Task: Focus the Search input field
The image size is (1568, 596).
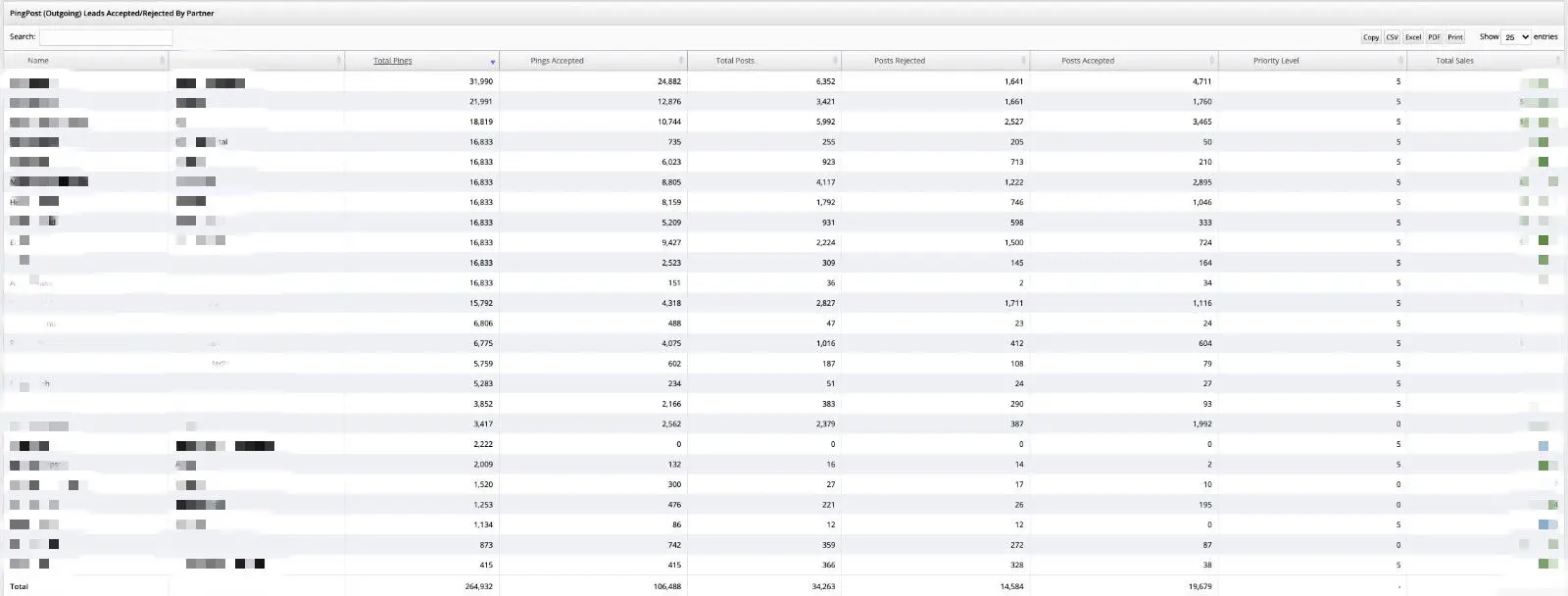Action: click(106, 37)
